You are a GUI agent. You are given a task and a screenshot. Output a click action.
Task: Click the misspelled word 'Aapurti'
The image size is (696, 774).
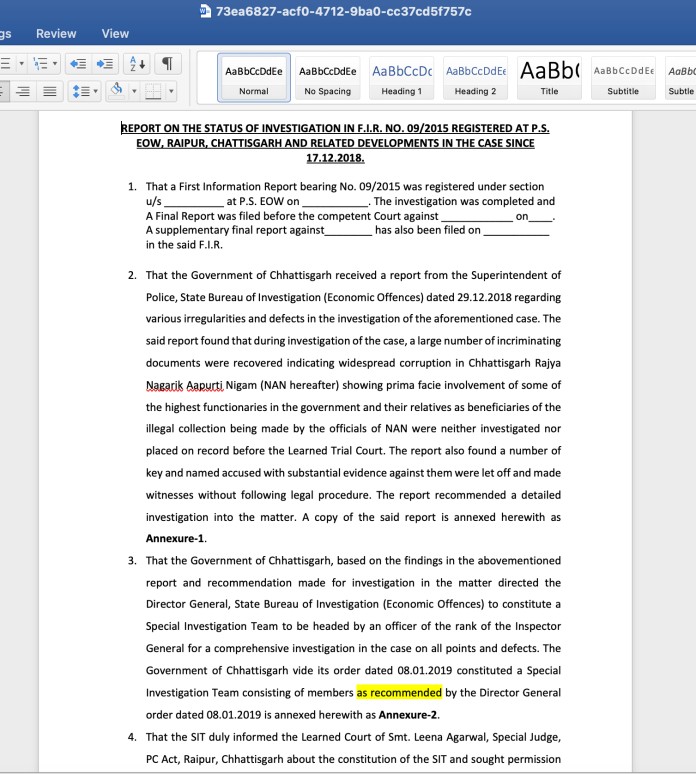pyautogui.click(x=205, y=385)
